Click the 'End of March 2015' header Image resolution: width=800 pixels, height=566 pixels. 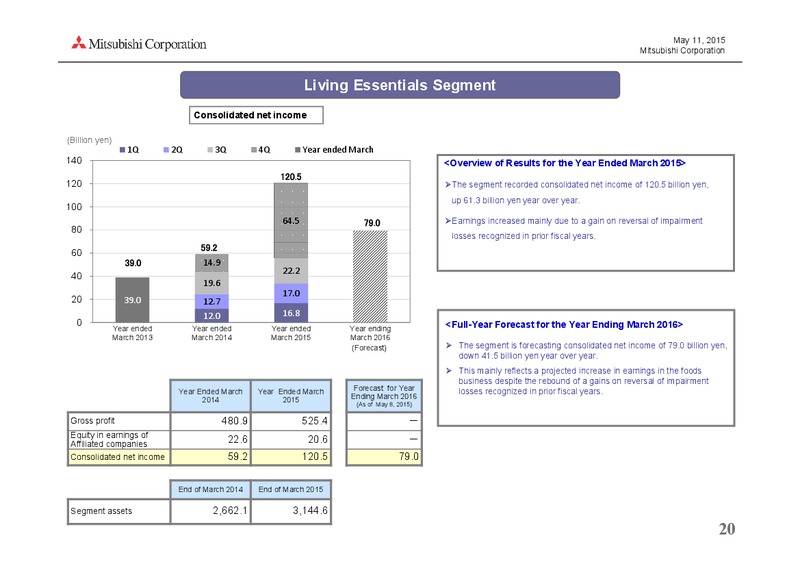(291, 489)
